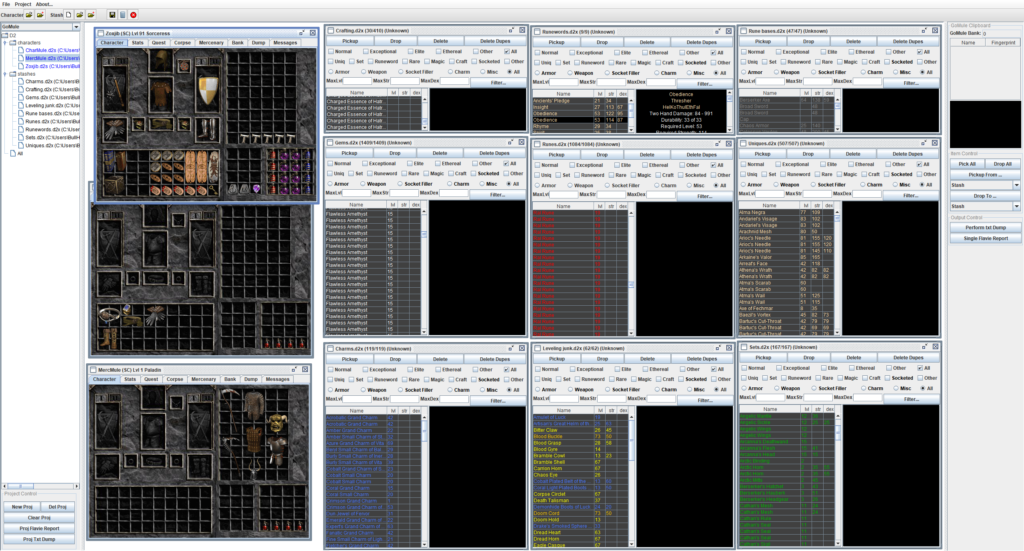Switch to Zoajb's Mercenary tab

click(x=211, y=42)
